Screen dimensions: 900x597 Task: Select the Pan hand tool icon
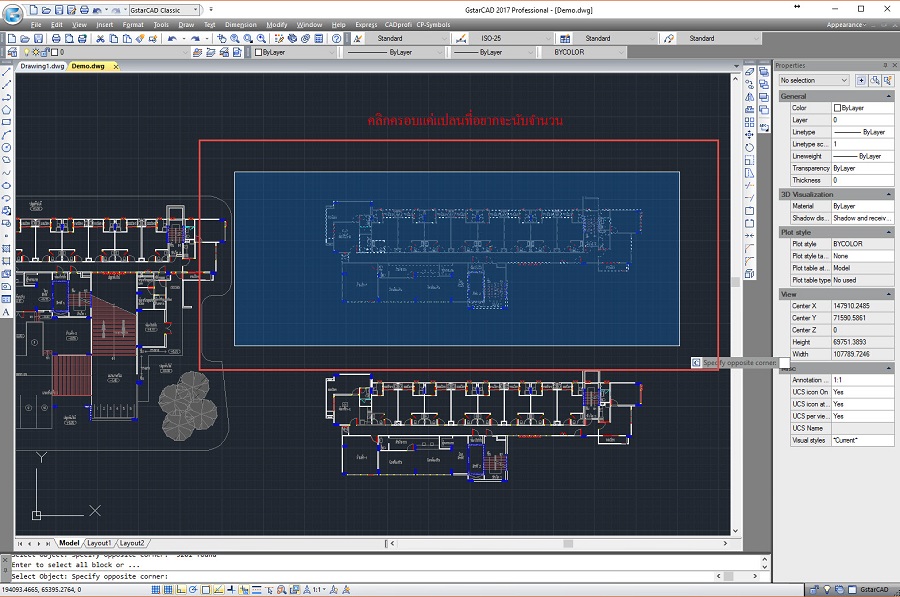point(222,38)
